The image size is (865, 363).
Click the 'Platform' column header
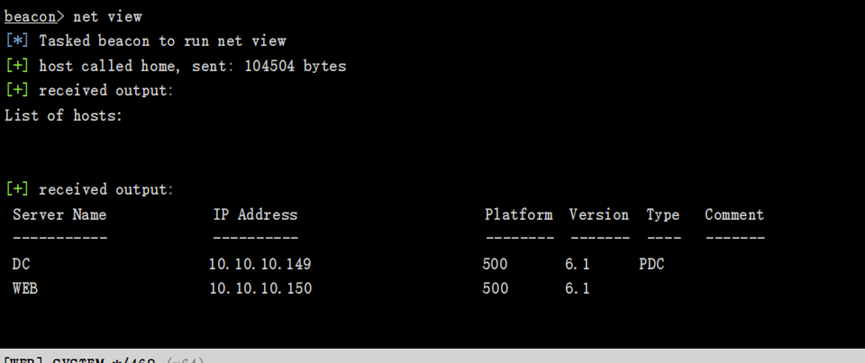click(x=519, y=215)
